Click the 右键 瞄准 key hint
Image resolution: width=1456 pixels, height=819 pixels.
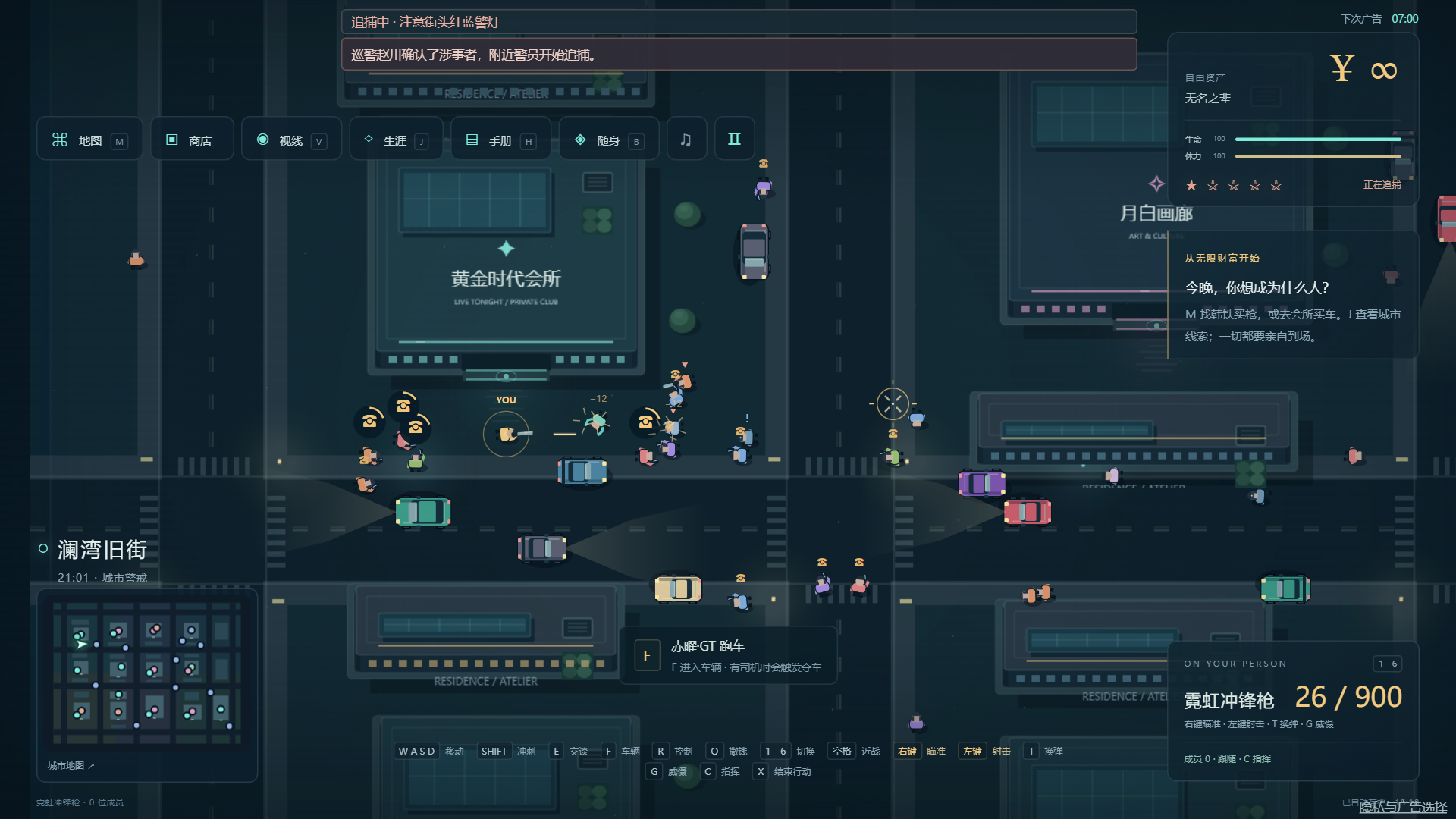pyautogui.click(x=921, y=751)
